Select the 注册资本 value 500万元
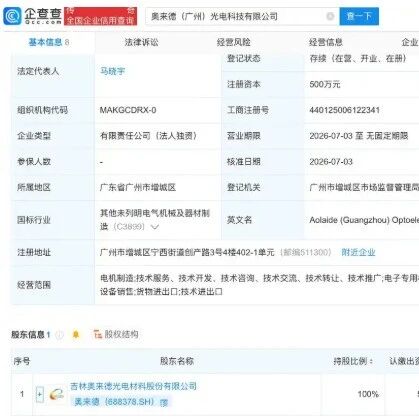419x419 pixels. tap(325, 84)
